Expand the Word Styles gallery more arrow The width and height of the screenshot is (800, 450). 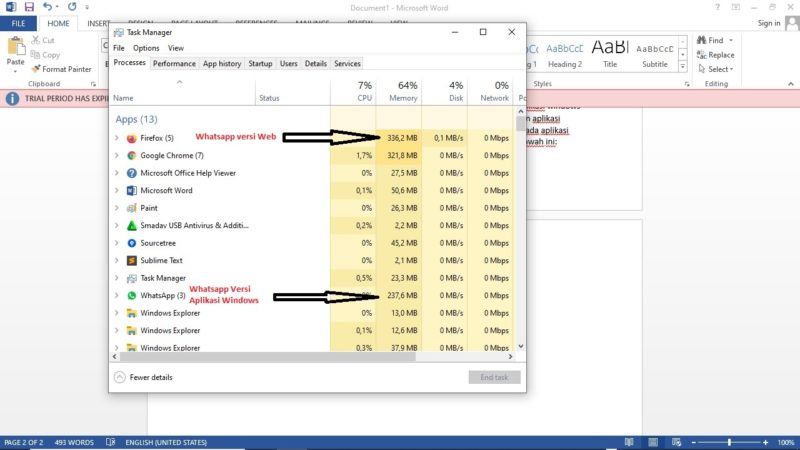[683, 66]
